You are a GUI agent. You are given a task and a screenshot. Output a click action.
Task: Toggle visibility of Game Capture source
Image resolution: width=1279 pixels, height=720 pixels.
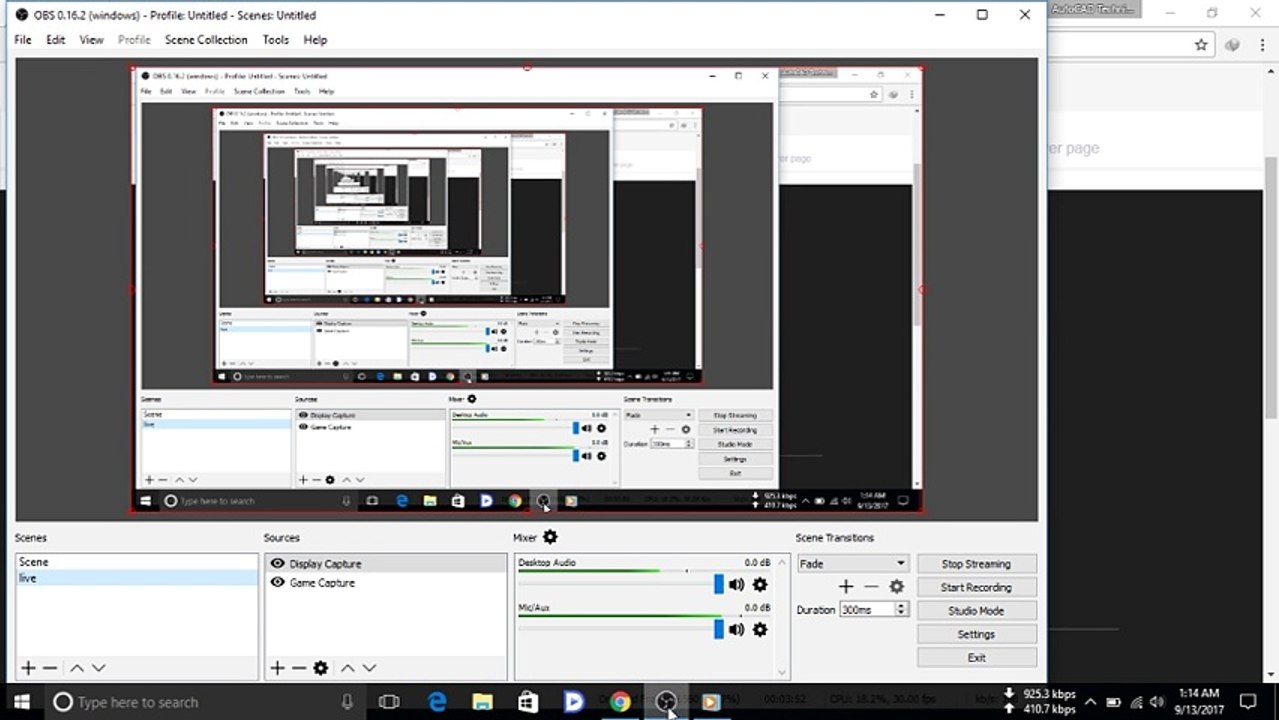(x=277, y=582)
